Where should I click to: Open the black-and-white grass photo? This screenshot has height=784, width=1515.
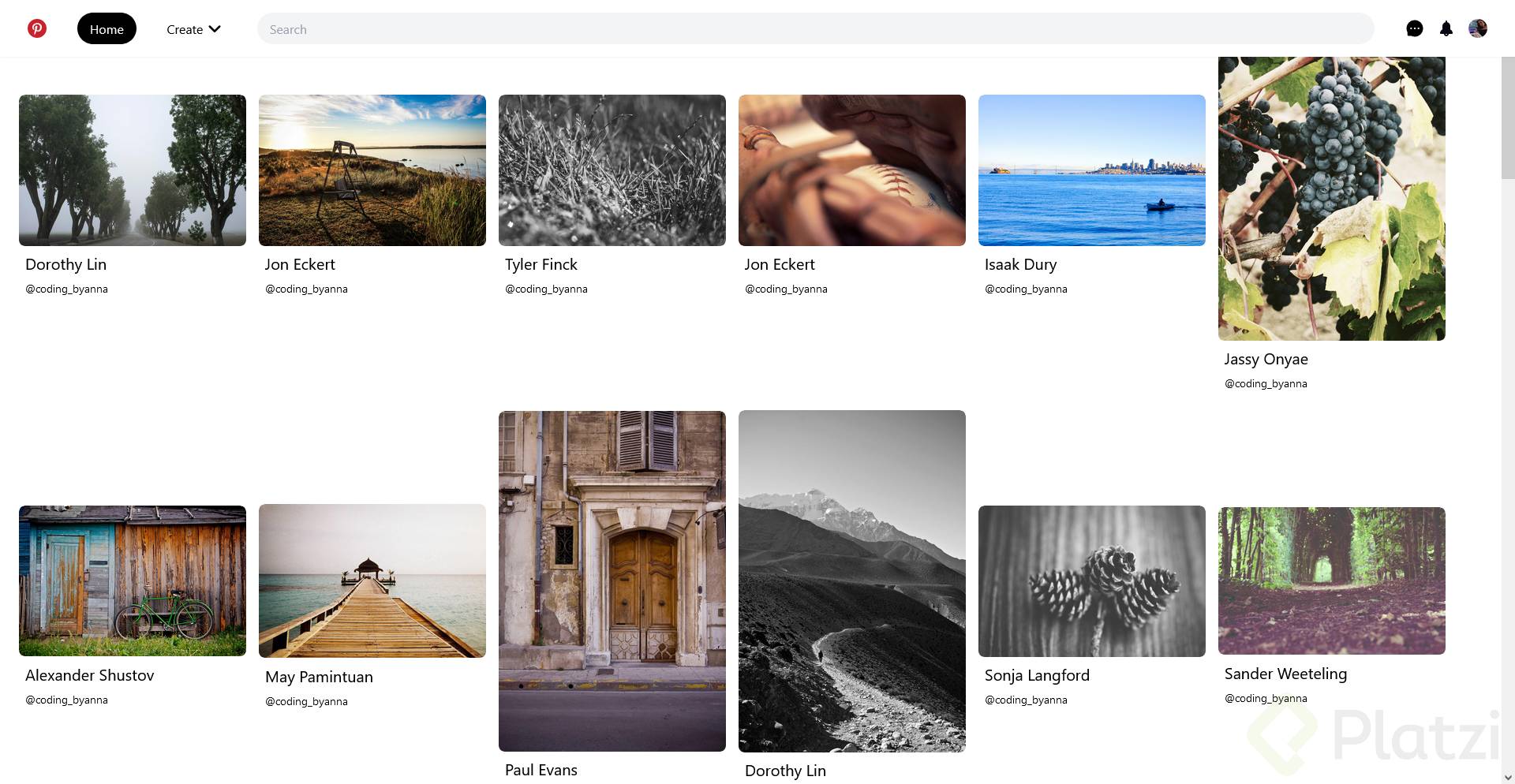pos(612,170)
